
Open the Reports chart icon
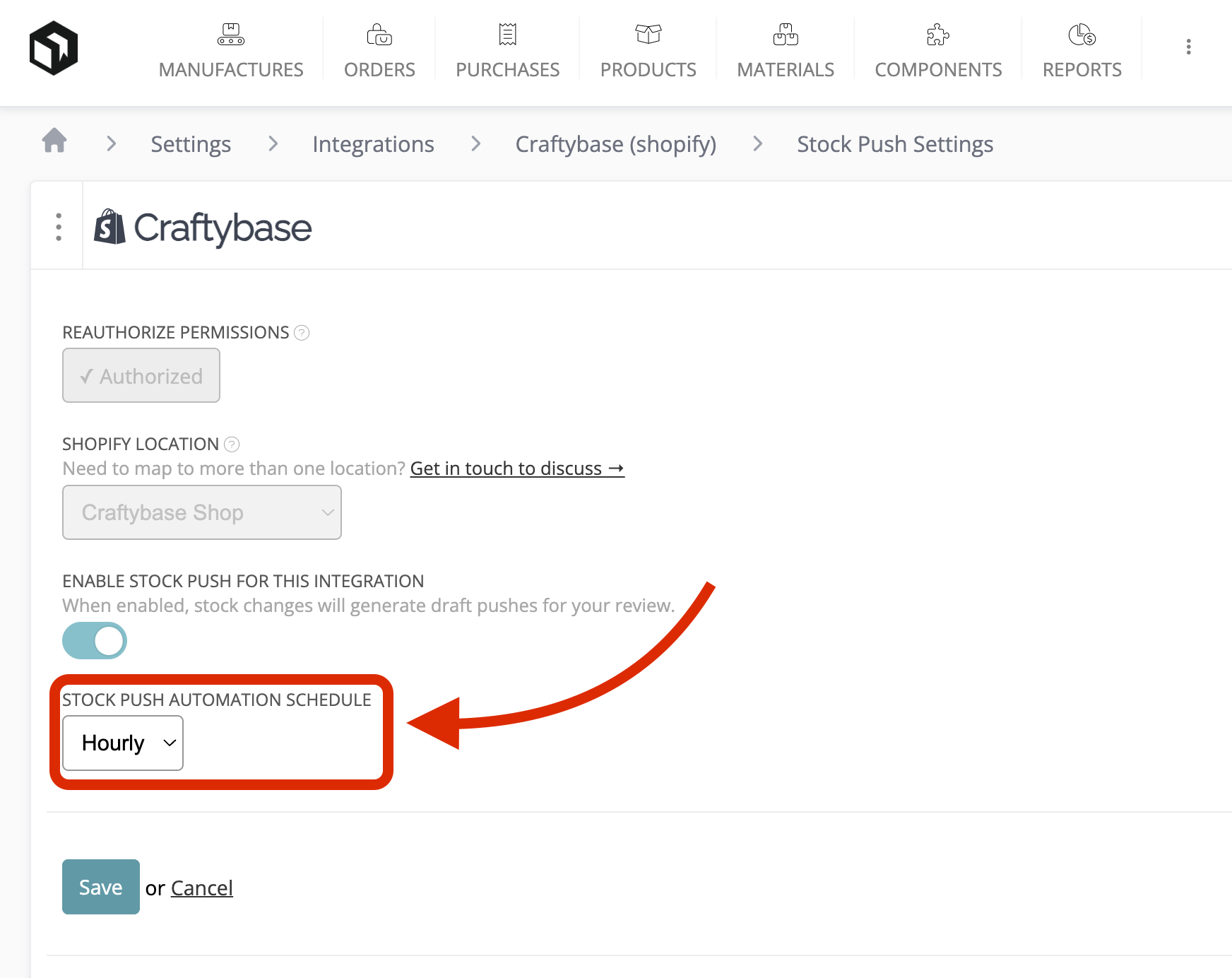tap(1082, 34)
